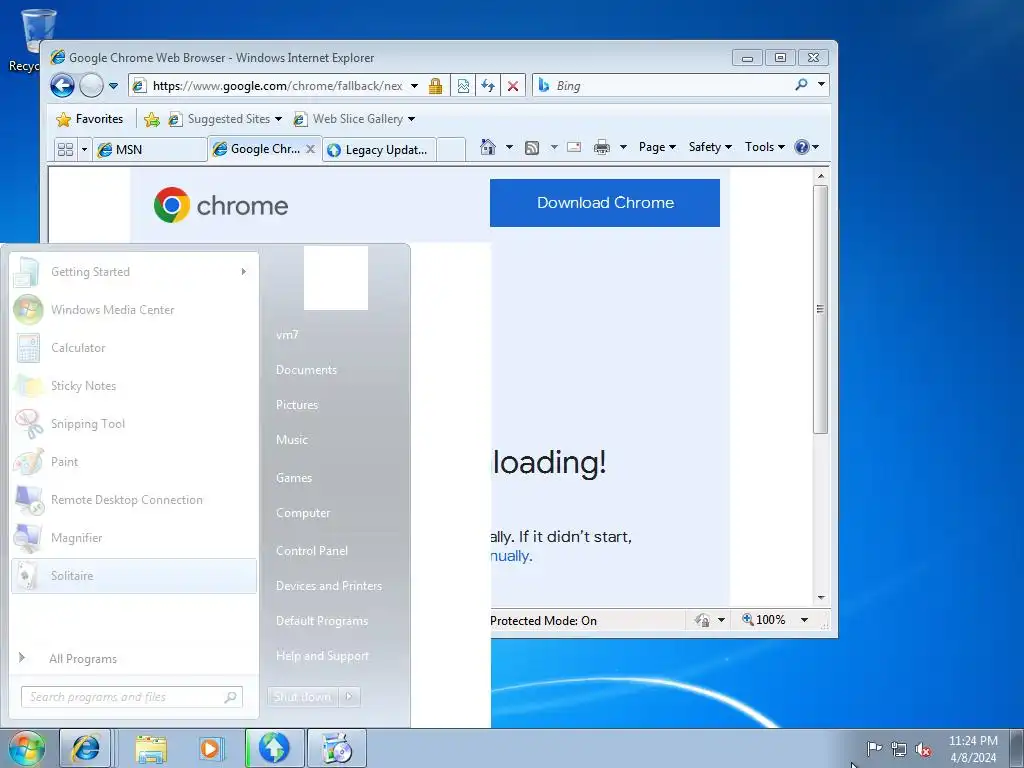This screenshot has width=1024, height=768.
Task: Expand the address bar URL dropdown
Action: point(414,86)
